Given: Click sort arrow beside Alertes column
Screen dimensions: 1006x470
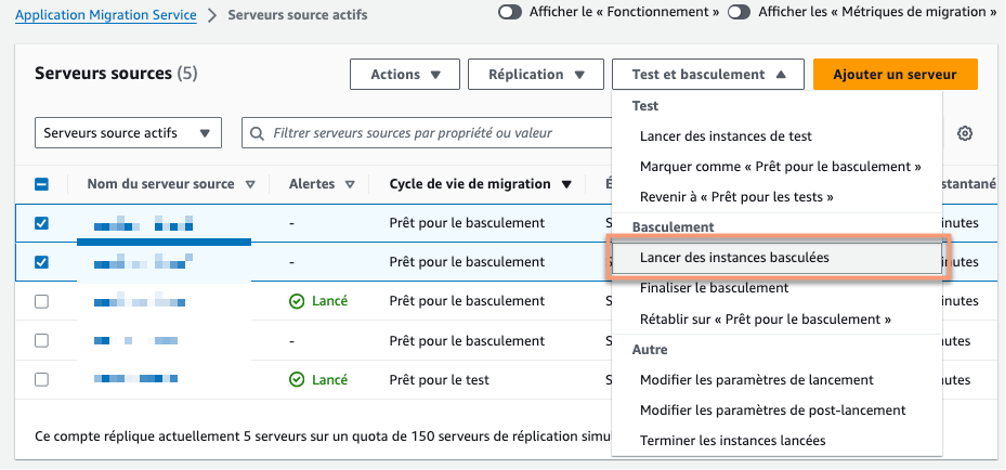Looking at the screenshot, I should click(350, 184).
